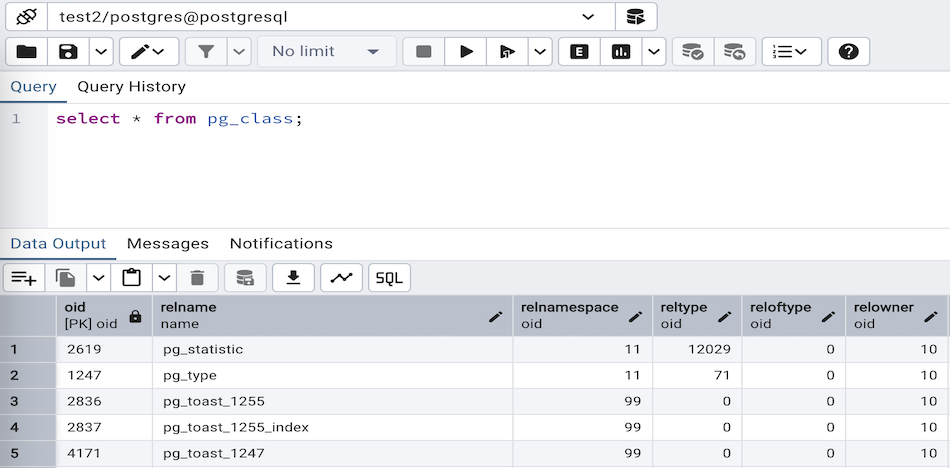
Task: Click the Commit transaction icon
Action: (692, 52)
